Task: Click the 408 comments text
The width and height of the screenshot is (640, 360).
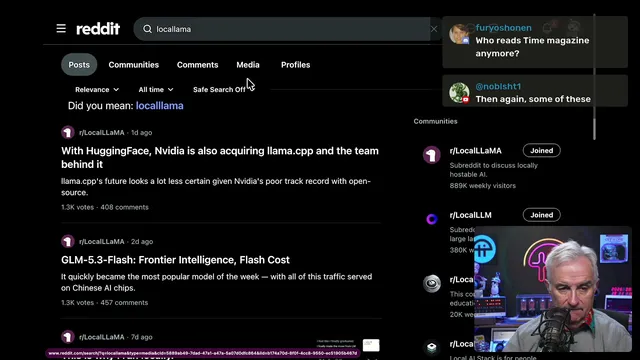Action: click(x=124, y=207)
